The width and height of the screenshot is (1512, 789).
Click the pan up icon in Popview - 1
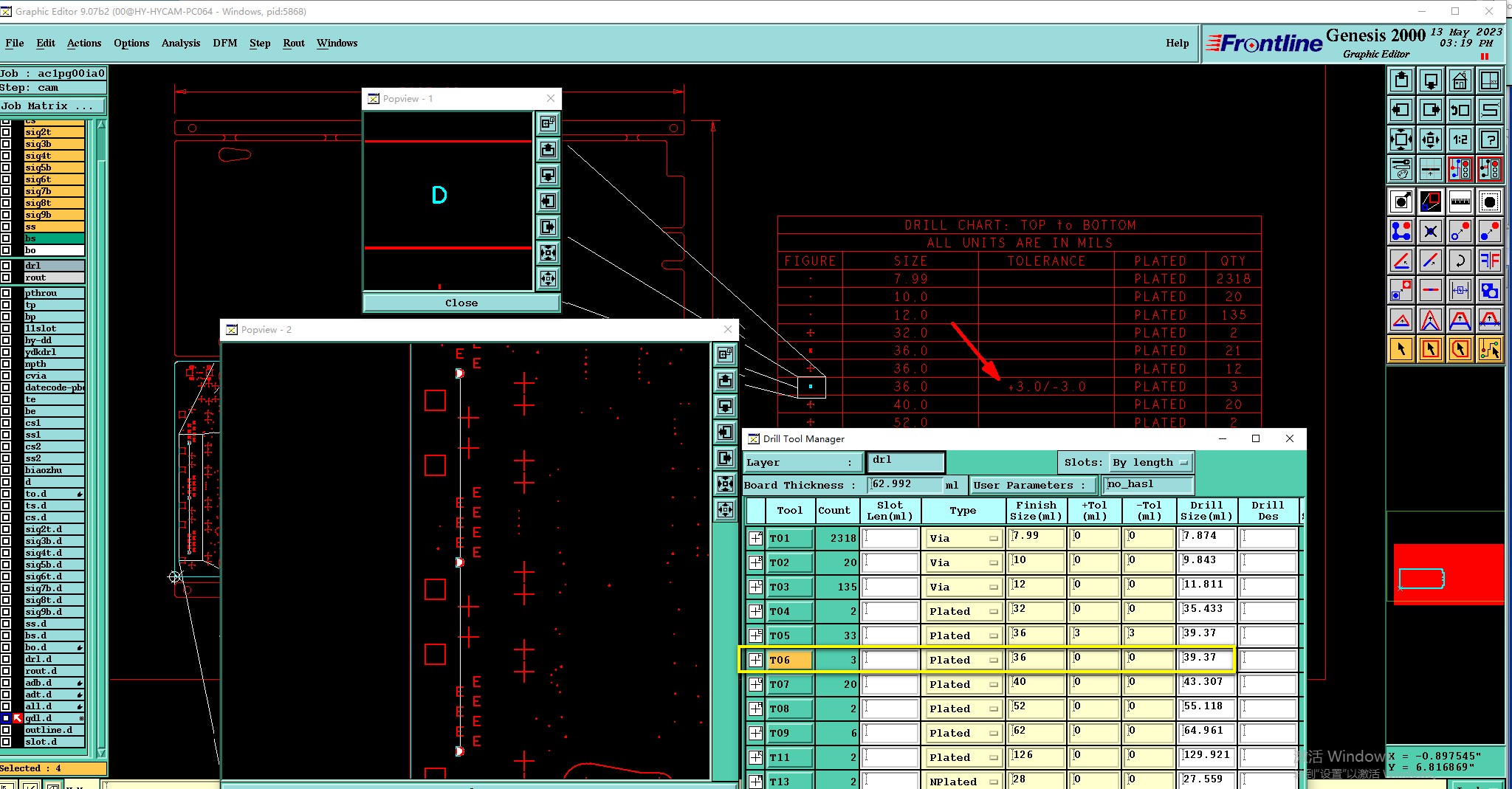pos(548,149)
